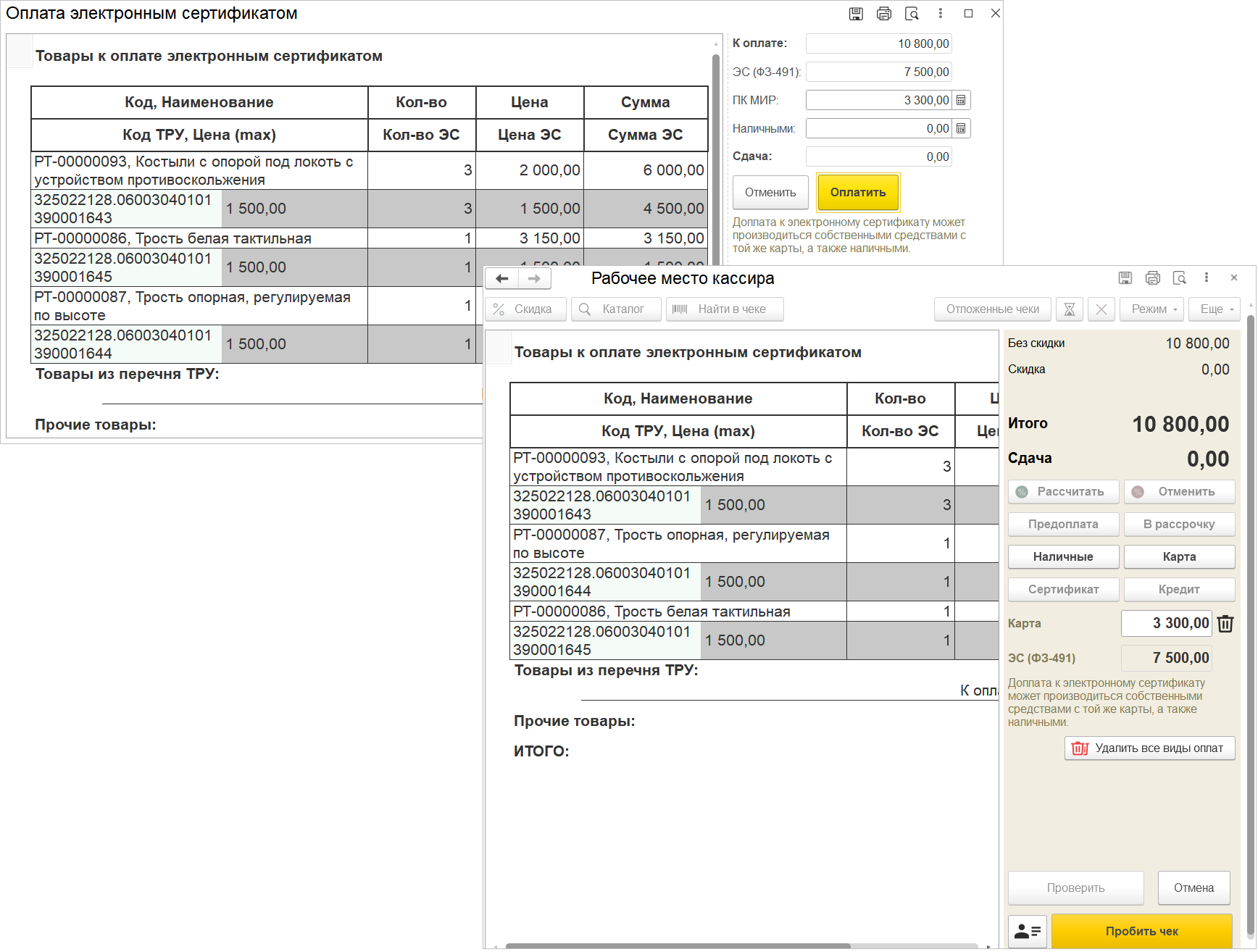
Task: Click Удалить все виды оплат button
Action: pos(1149,748)
